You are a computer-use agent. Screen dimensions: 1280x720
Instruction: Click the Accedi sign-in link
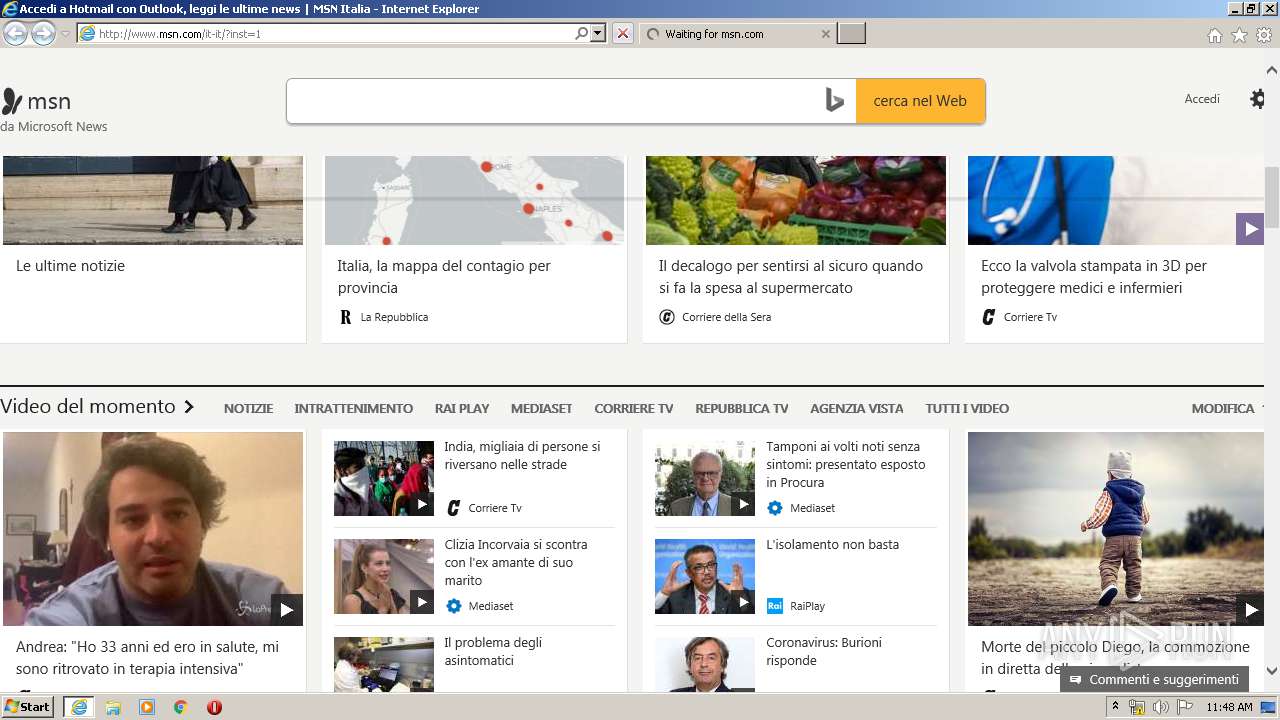(1202, 98)
